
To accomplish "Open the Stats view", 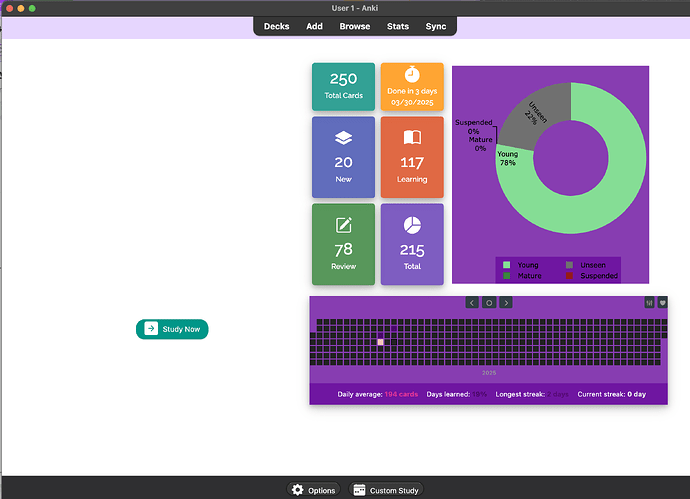I will (398, 26).
